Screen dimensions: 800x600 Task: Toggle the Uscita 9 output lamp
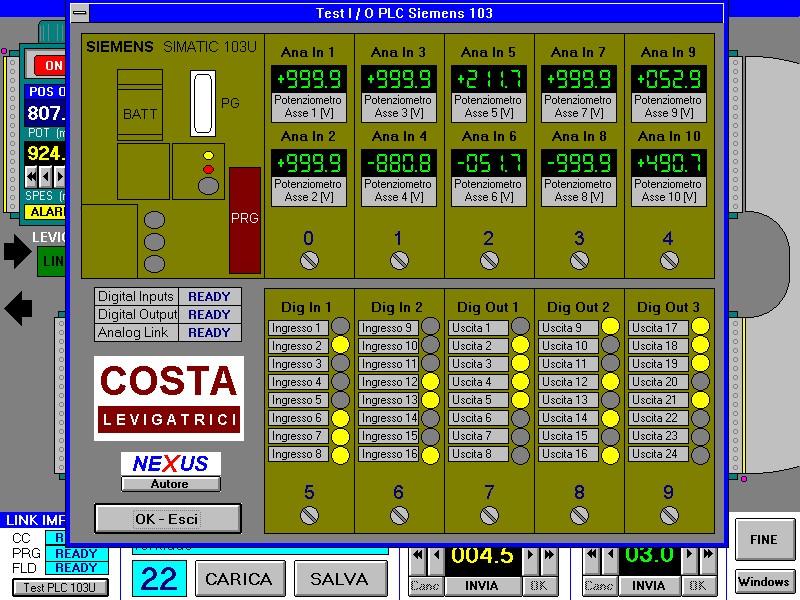click(x=610, y=327)
